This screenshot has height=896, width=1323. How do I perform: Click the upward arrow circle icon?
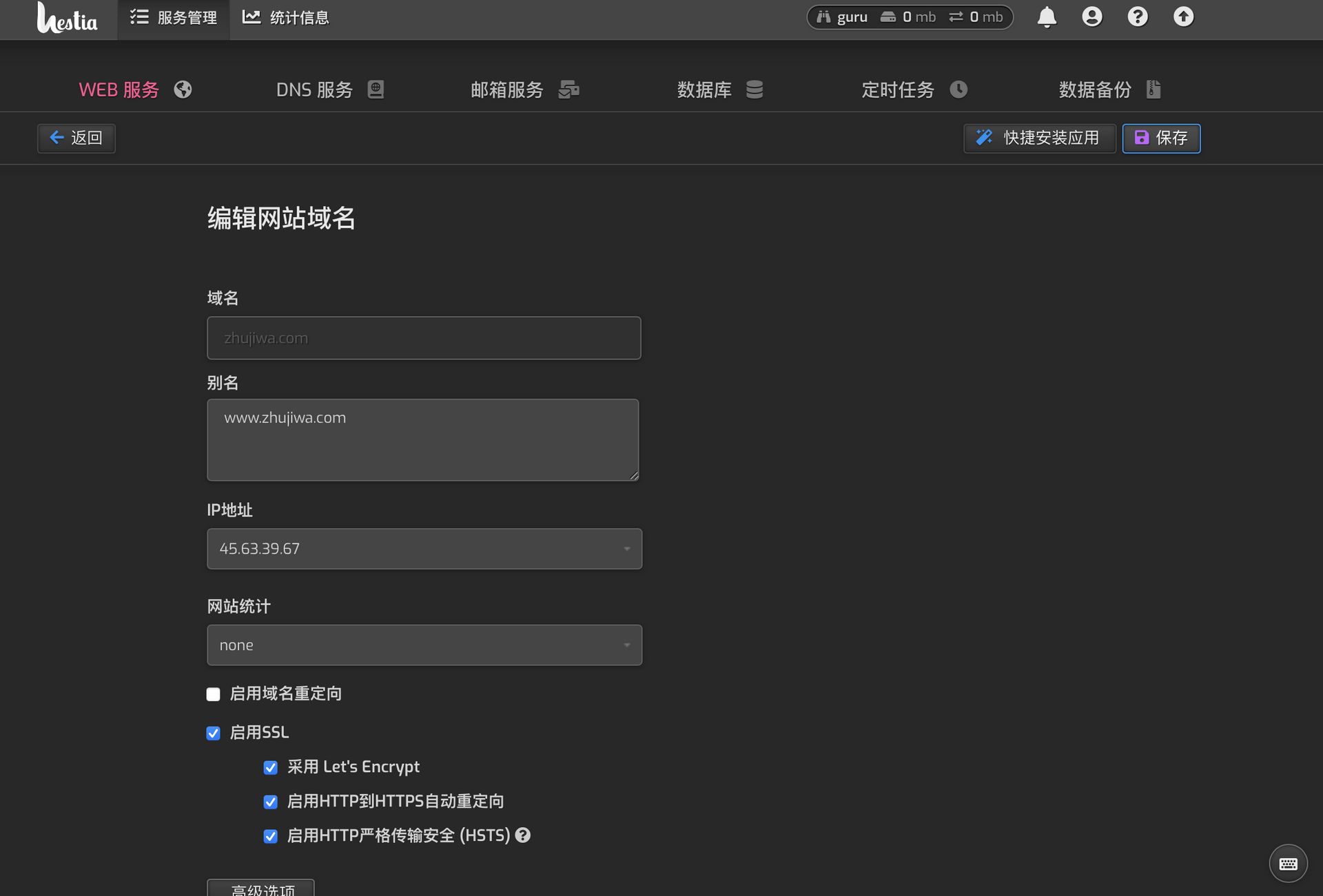[1182, 17]
